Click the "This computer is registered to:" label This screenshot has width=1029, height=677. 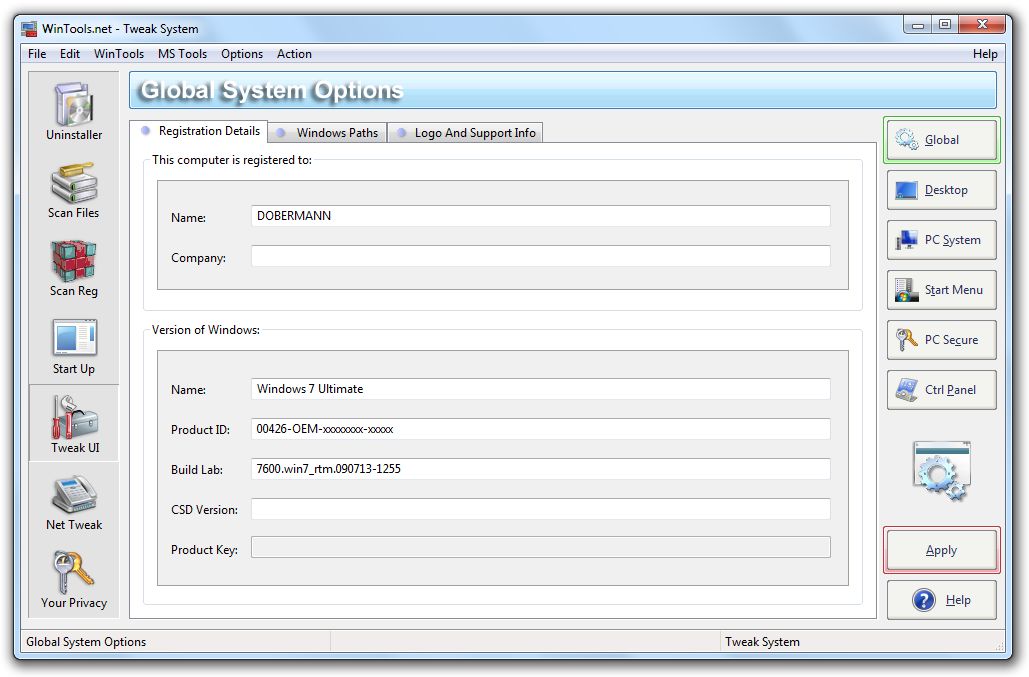coord(232,160)
